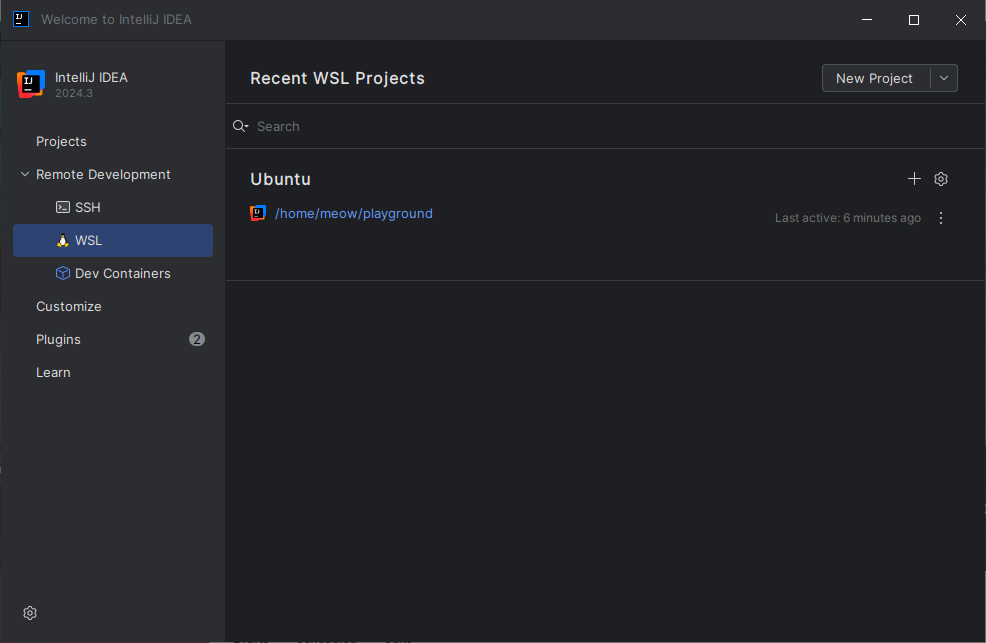Open Ubuntu distribution settings gear
The width and height of the screenshot is (986, 643).
940,179
